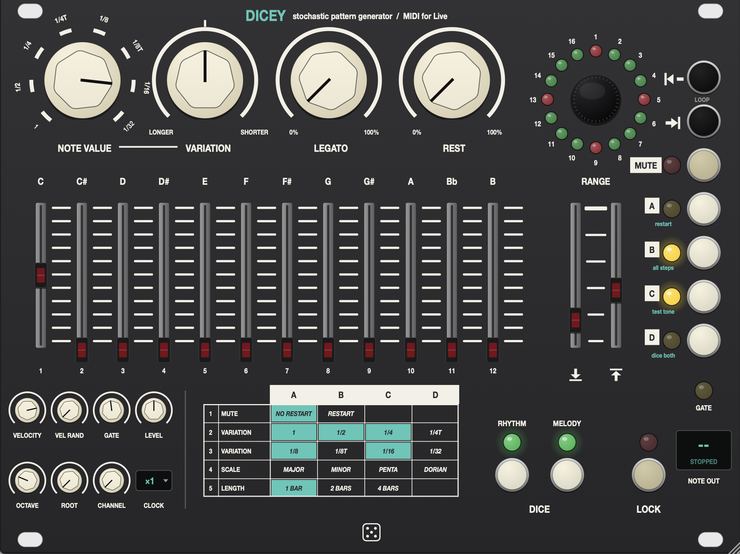Click the range upper limit arrow icon
740x554 pixels.
tap(615, 375)
